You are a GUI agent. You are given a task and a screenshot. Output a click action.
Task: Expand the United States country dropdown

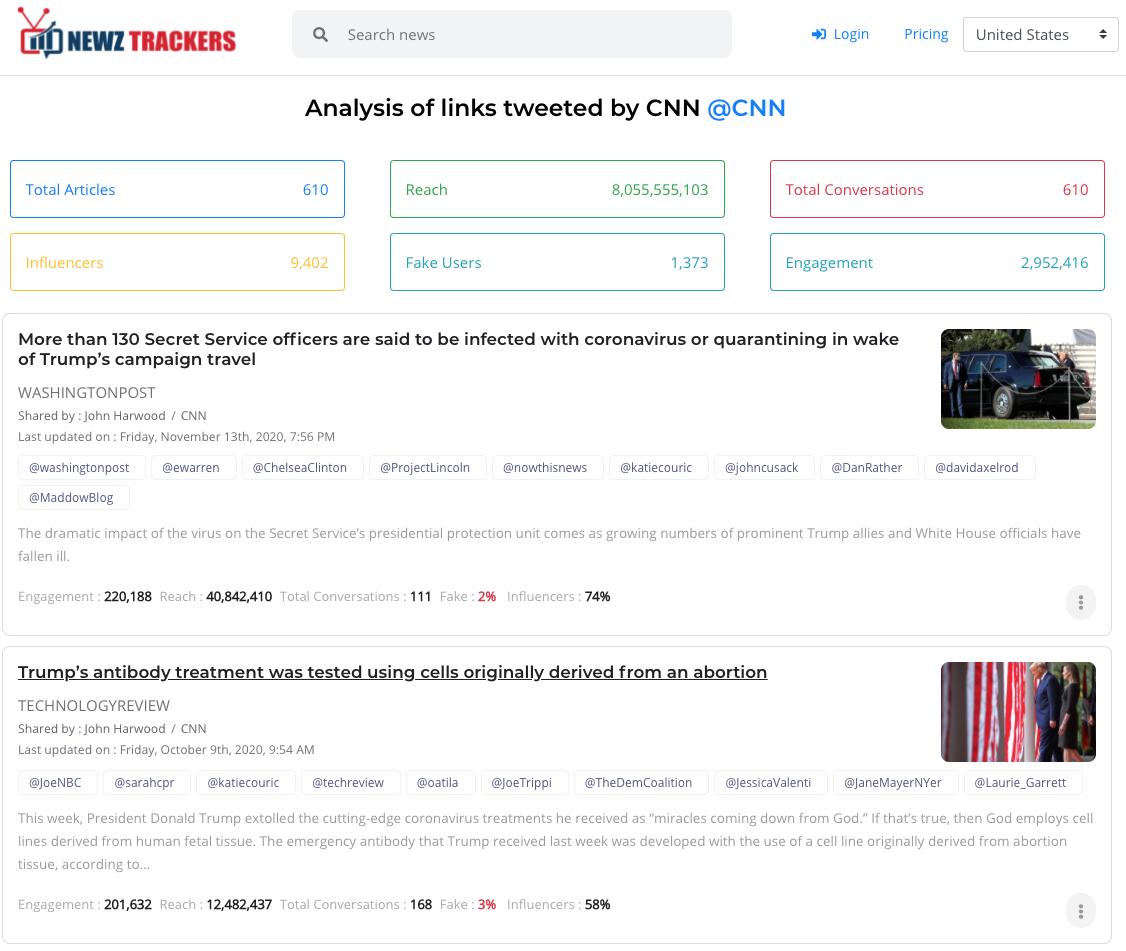1040,34
